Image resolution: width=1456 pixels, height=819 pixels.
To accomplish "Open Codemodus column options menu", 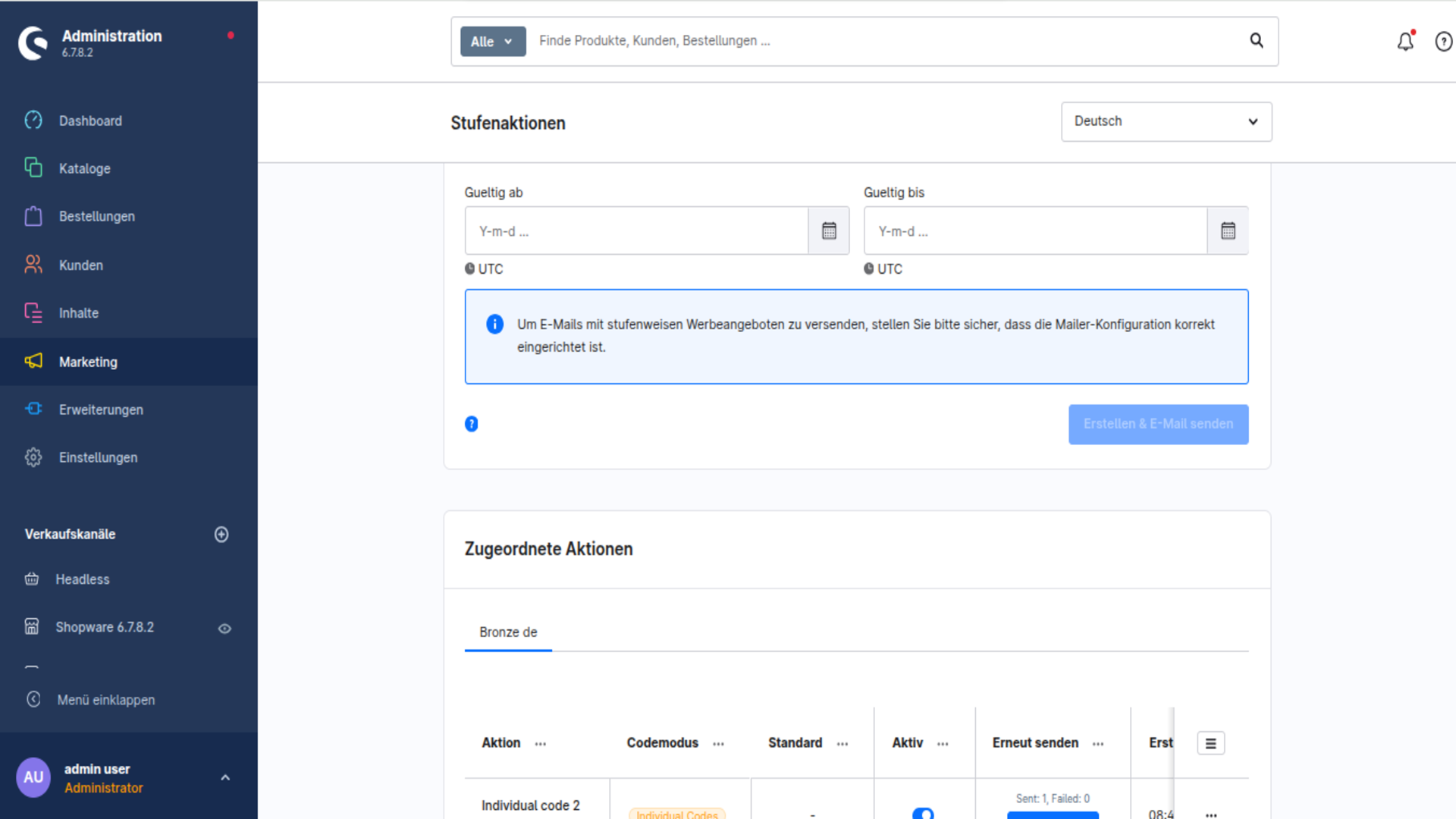I will point(718,744).
